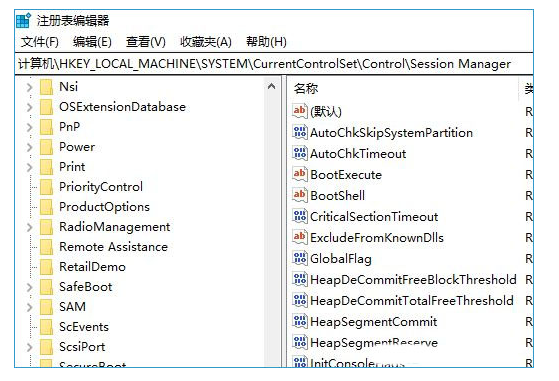Image resolution: width=559 pixels, height=381 pixels.
Task: Click the PriorityControl folder icon
Action: pos(46,187)
